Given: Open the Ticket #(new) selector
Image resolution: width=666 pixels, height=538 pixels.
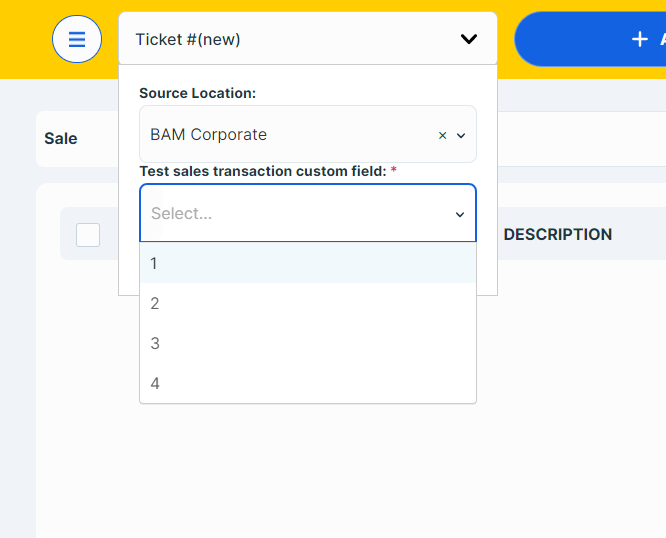Looking at the screenshot, I should click(308, 39).
